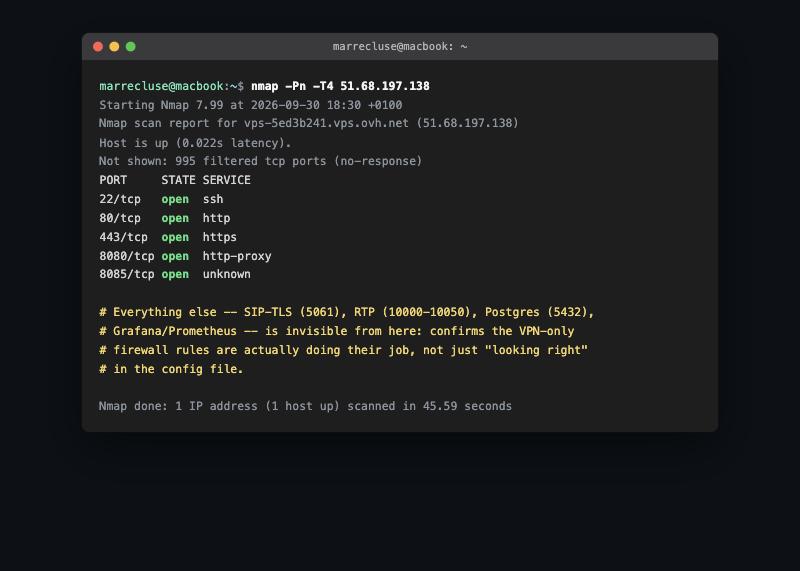Click the command 'nmap -Pn -T4 51.68.197.138'
Image resolution: width=800 pixels, height=571 pixels.
[340, 86]
